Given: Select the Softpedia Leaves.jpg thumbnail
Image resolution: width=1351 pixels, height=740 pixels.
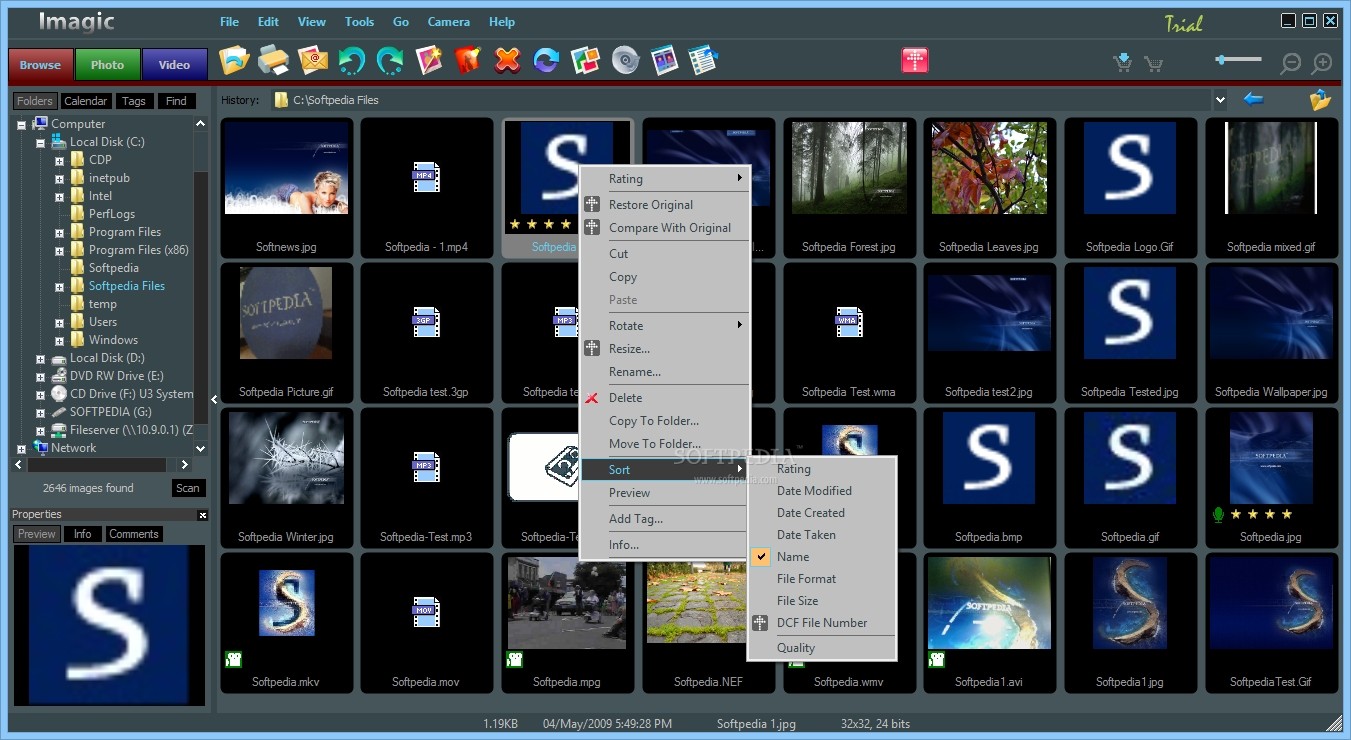Looking at the screenshot, I should [x=989, y=188].
